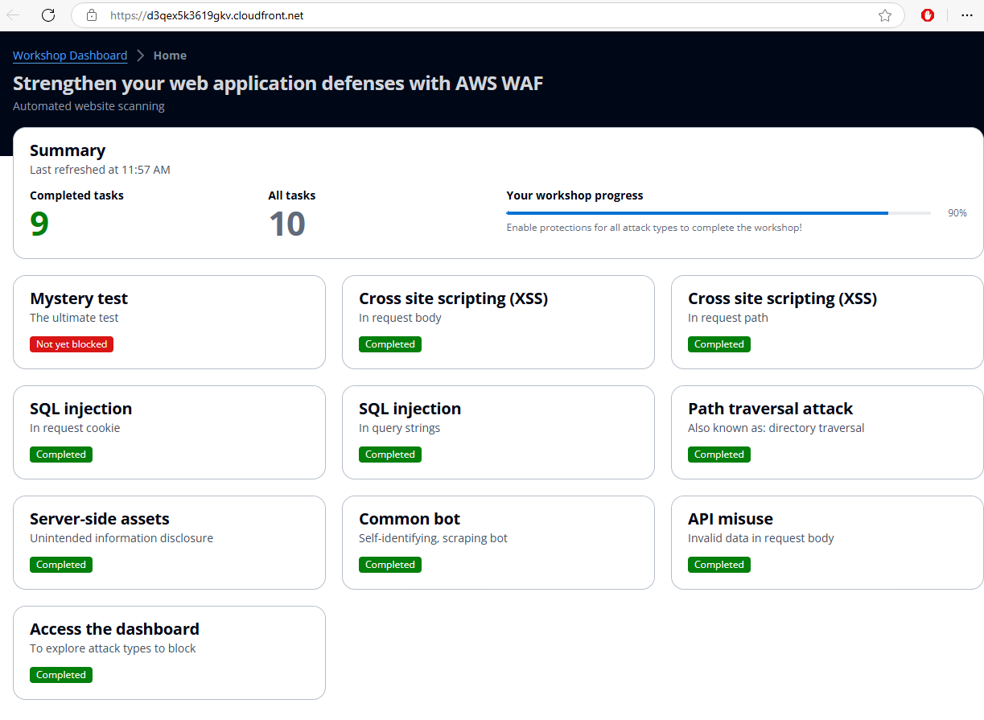Click the red Opera extension icon
The image size is (984, 720).
pyautogui.click(x=928, y=15)
